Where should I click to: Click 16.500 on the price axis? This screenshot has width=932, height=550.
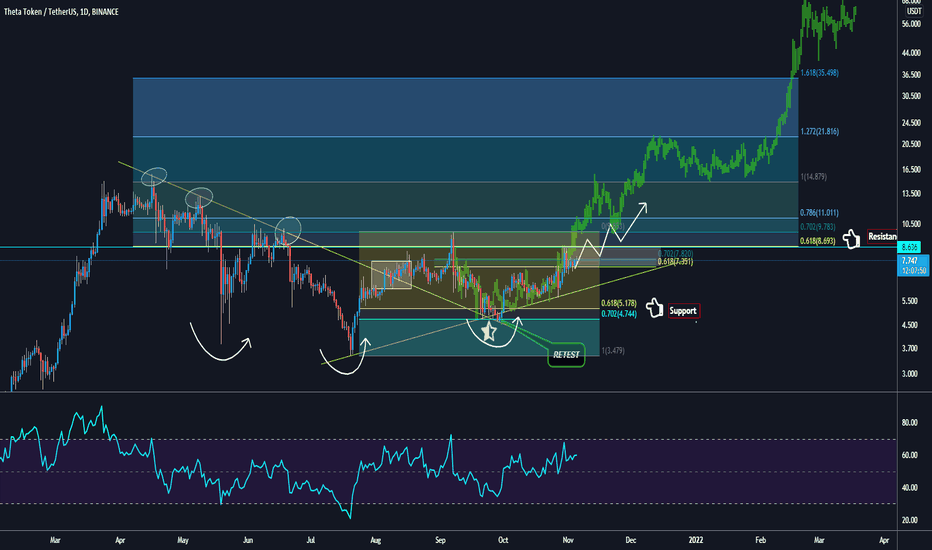[x=911, y=169]
